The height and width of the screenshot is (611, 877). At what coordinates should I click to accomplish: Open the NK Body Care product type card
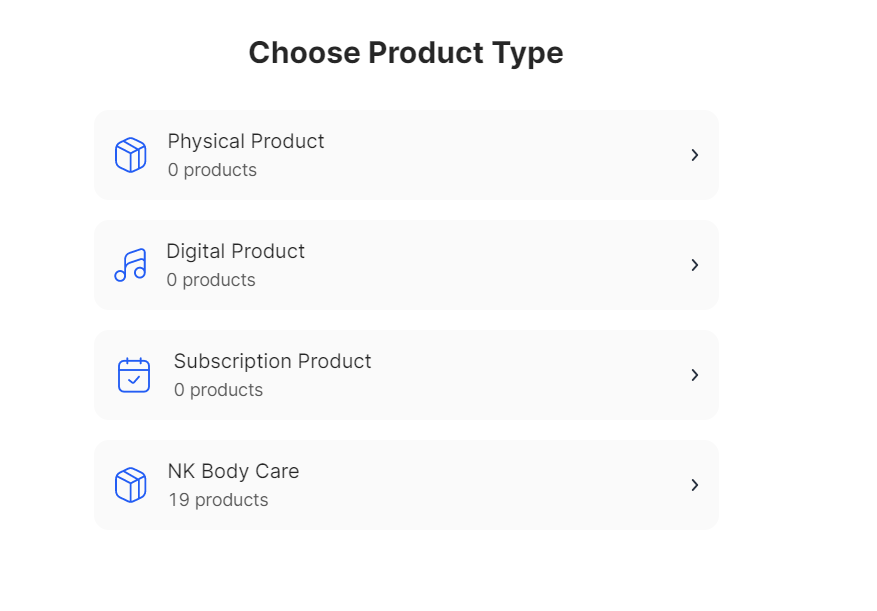click(450, 485)
